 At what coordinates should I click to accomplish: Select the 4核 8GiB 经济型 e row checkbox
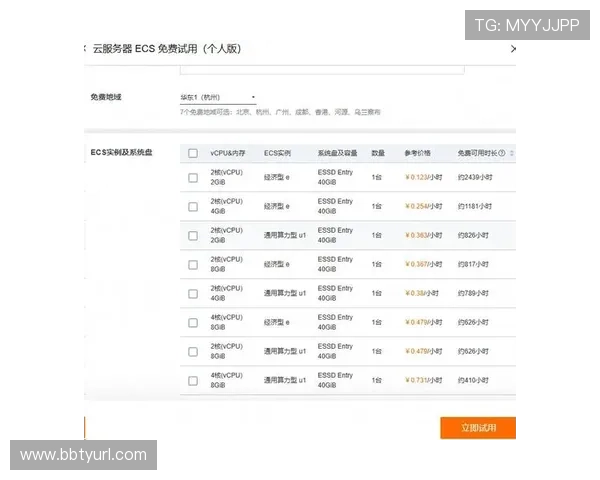pos(193,323)
